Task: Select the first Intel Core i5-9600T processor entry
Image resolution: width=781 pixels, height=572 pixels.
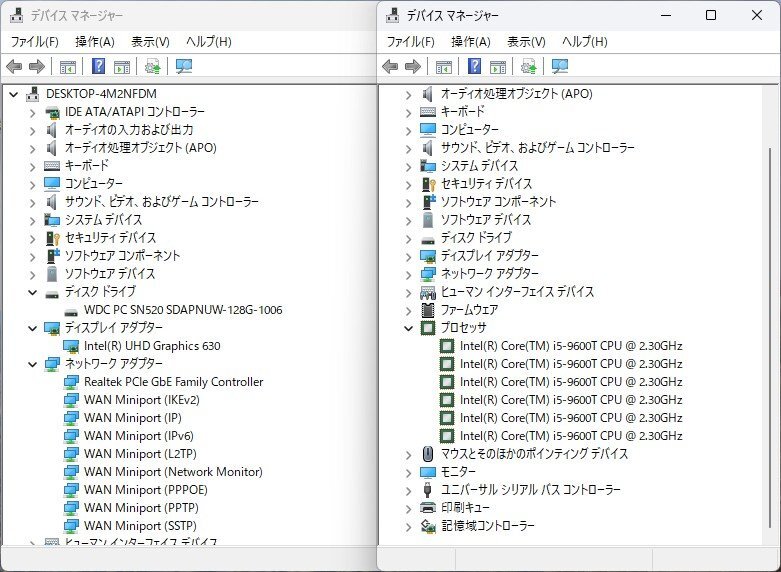Action: coord(570,346)
